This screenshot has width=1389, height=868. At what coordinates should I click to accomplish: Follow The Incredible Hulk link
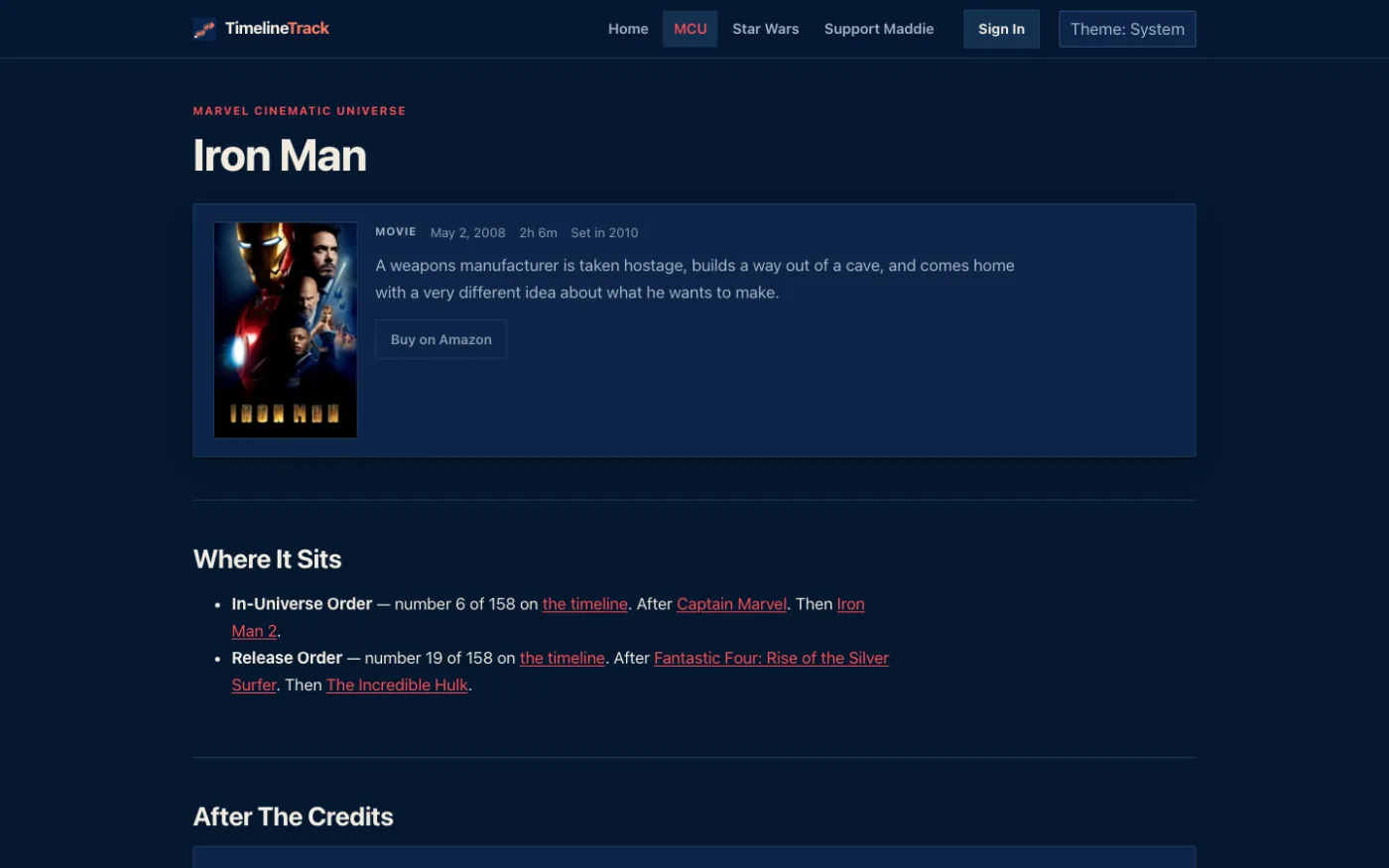coord(397,684)
